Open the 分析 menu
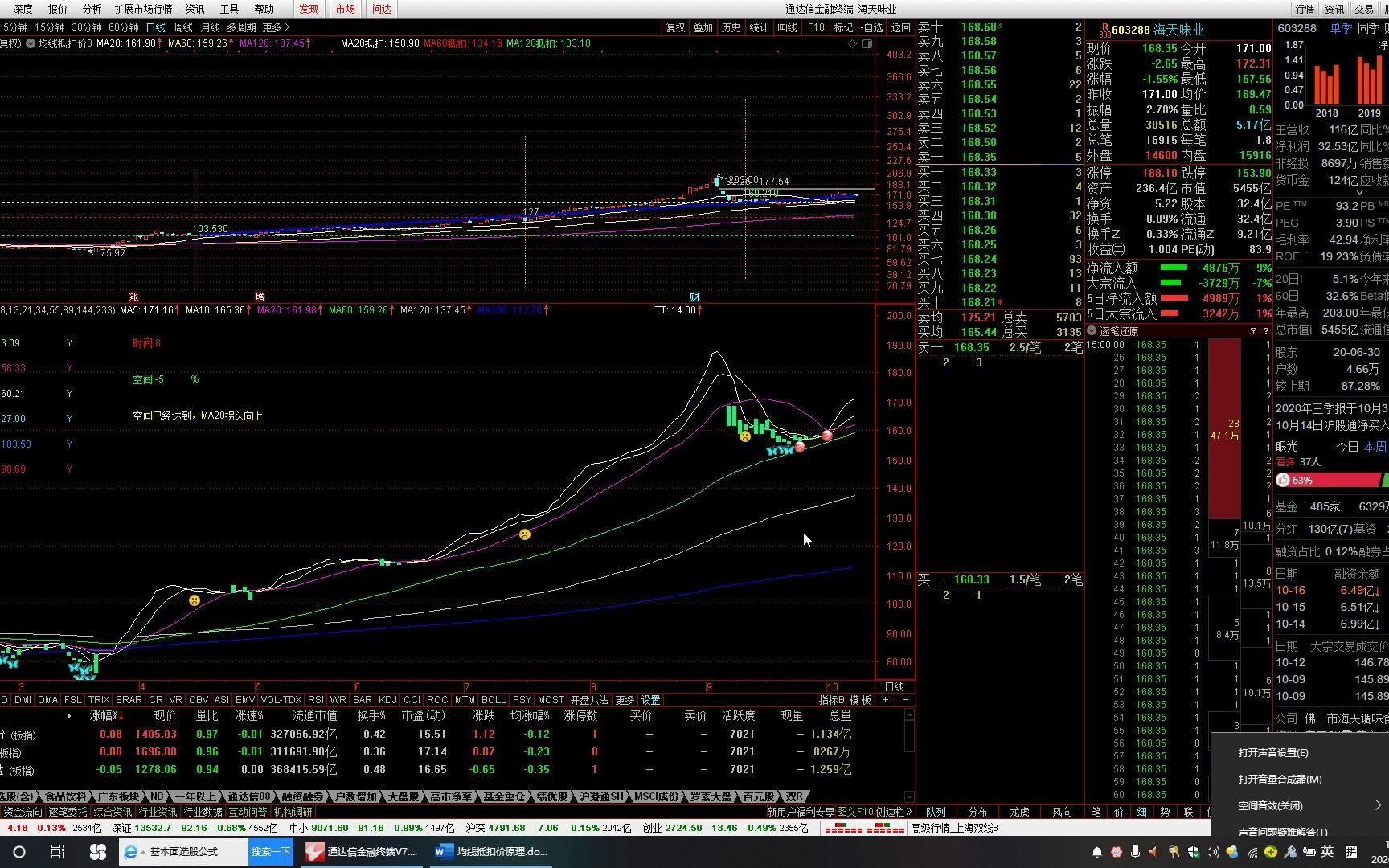The height and width of the screenshot is (868, 1389). tap(92, 9)
